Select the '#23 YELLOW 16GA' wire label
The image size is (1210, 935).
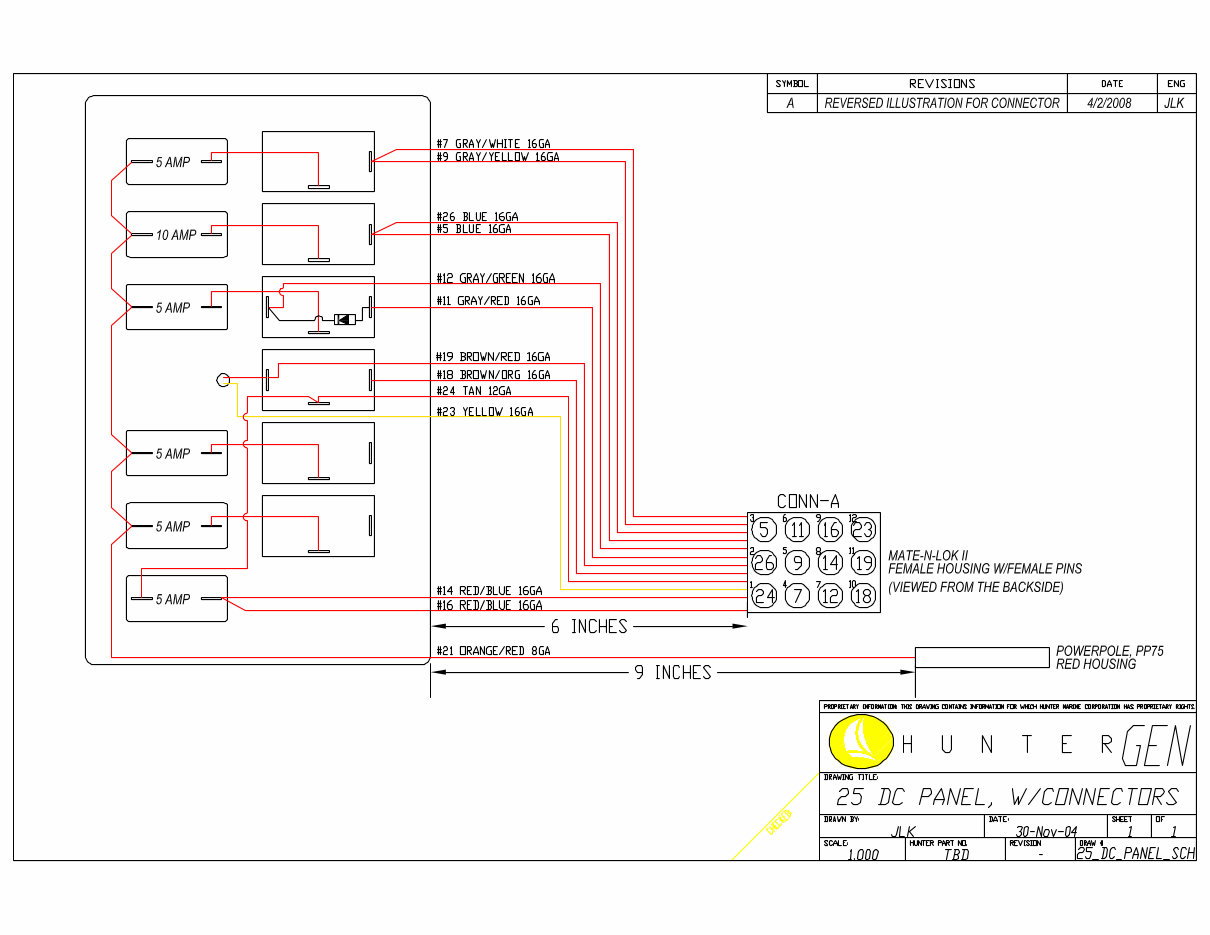click(x=484, y=411)
